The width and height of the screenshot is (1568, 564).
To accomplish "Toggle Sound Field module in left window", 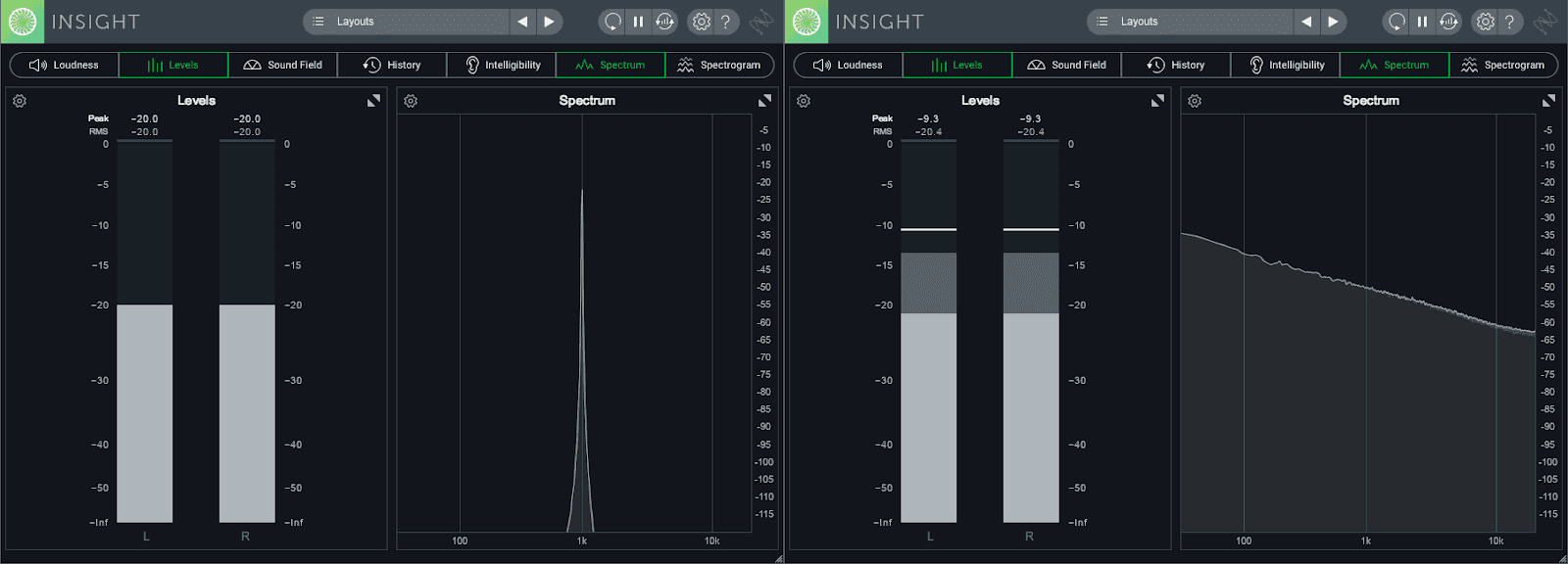I will point(282,65).
